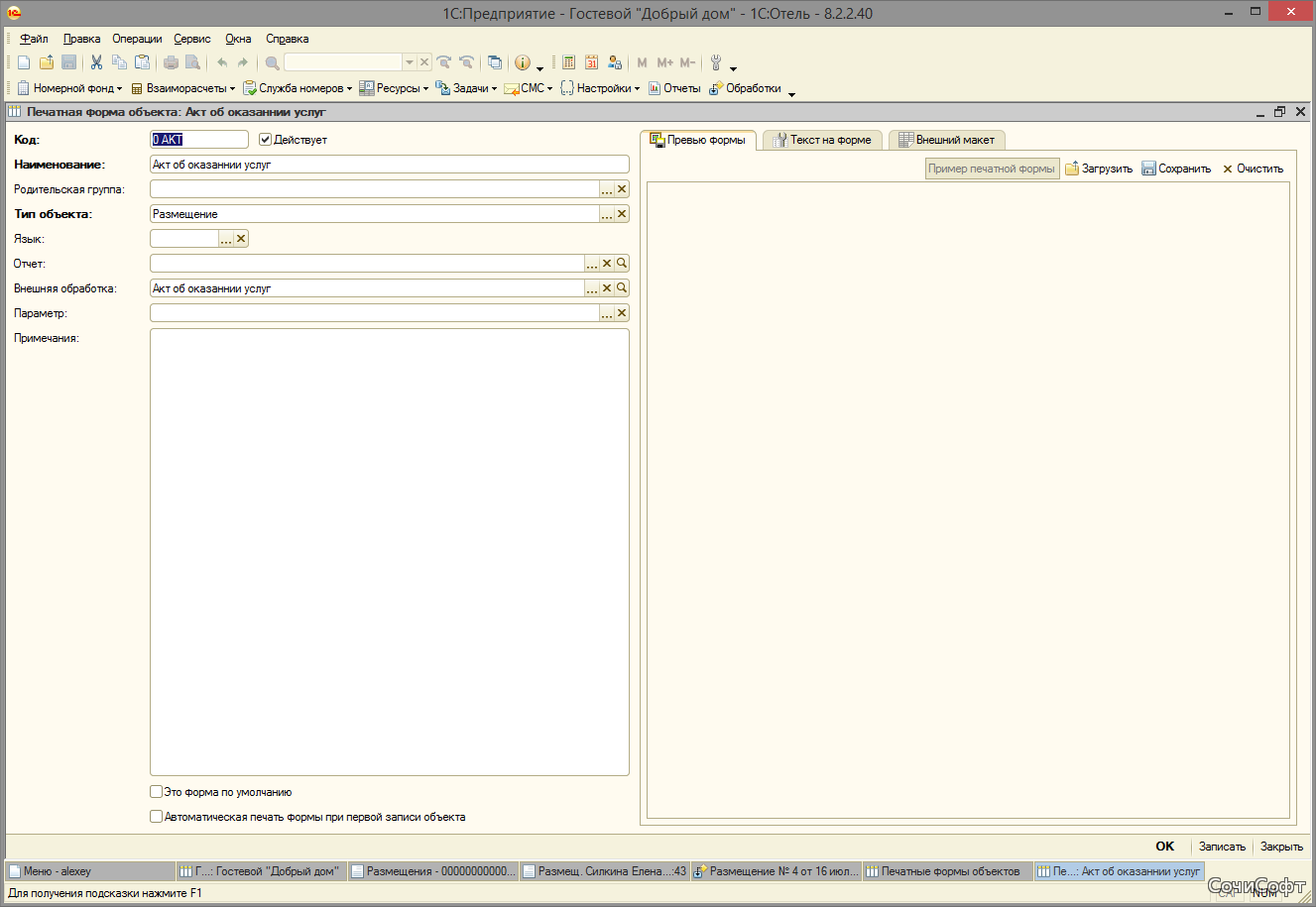Click the Help information icon
Image resolution: width=1316 pixels, height=907 pixels.
click(x=523, y=62)
